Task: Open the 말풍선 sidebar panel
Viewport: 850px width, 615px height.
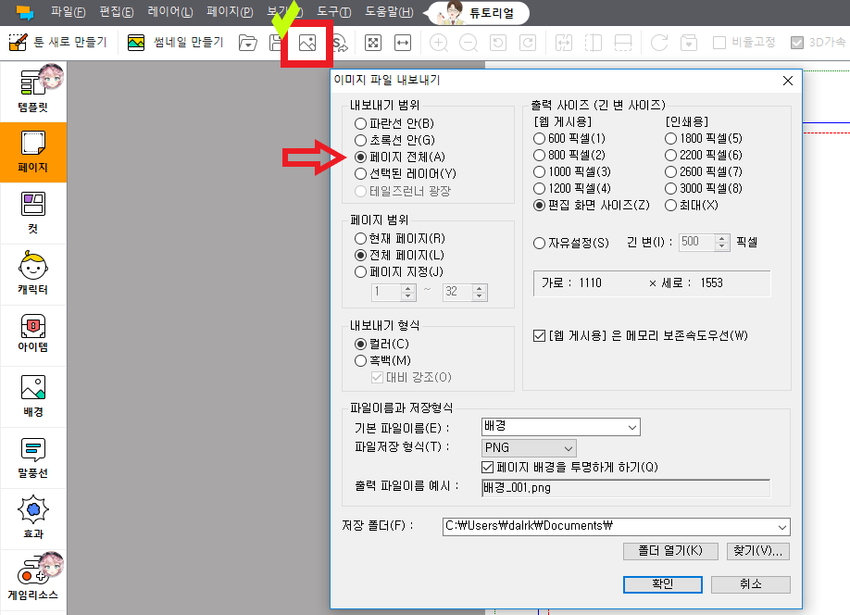Action: (33, 458)
